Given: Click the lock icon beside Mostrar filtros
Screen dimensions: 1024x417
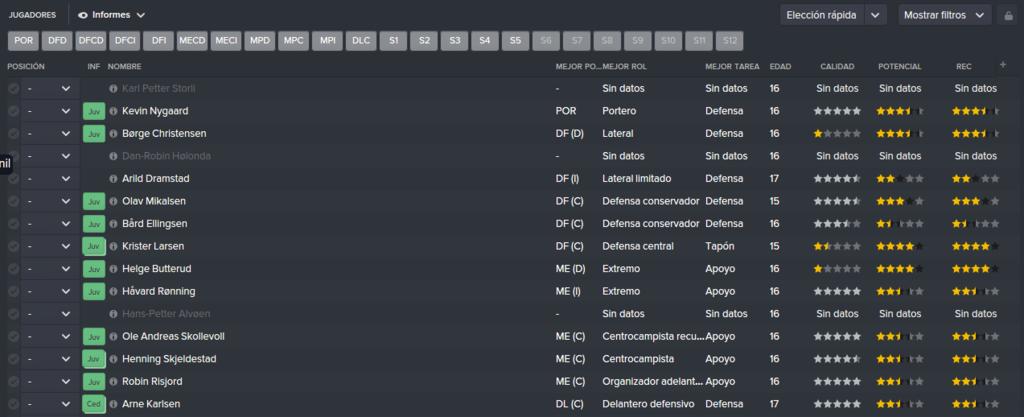Looking at the screenshot, I should tap(1007, 15).
